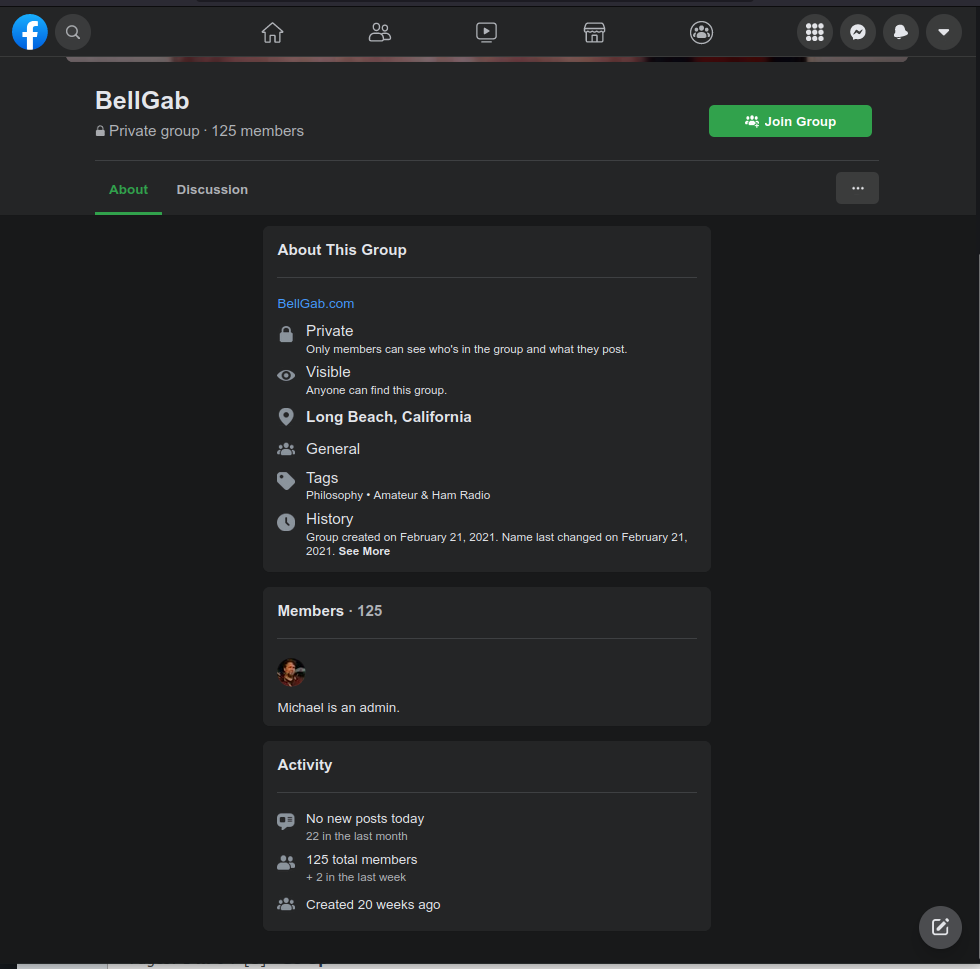980x969 pixels.
Task: Click the BellGab group title
Action: coord(142,100)
